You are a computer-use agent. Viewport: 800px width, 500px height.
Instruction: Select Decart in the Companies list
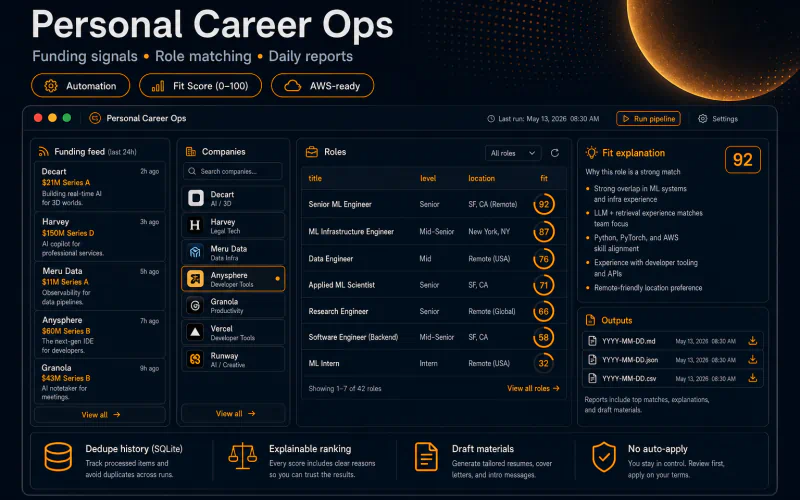(x=233, y=198)
